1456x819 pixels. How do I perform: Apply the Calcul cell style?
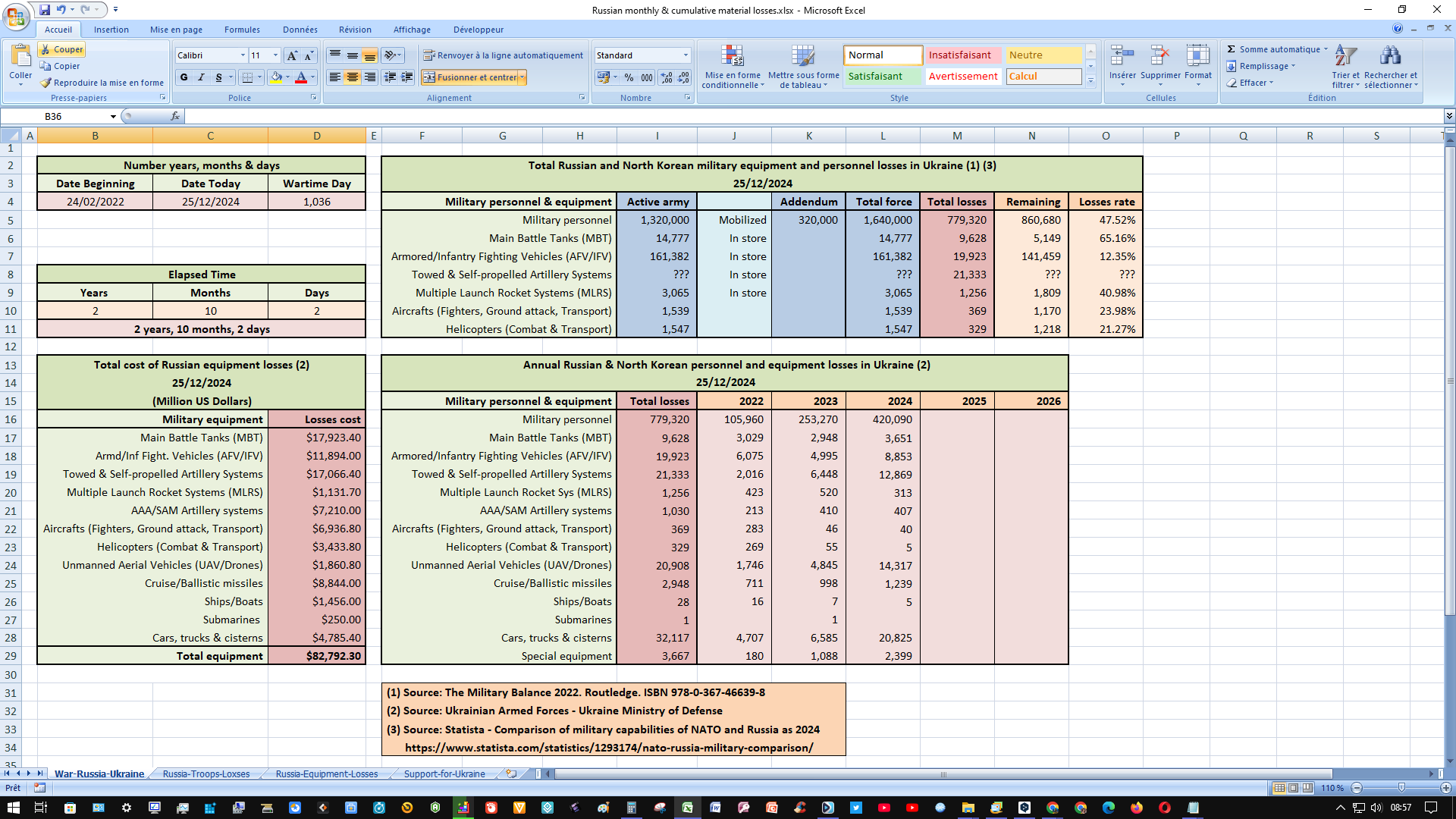click(1044, 77)
